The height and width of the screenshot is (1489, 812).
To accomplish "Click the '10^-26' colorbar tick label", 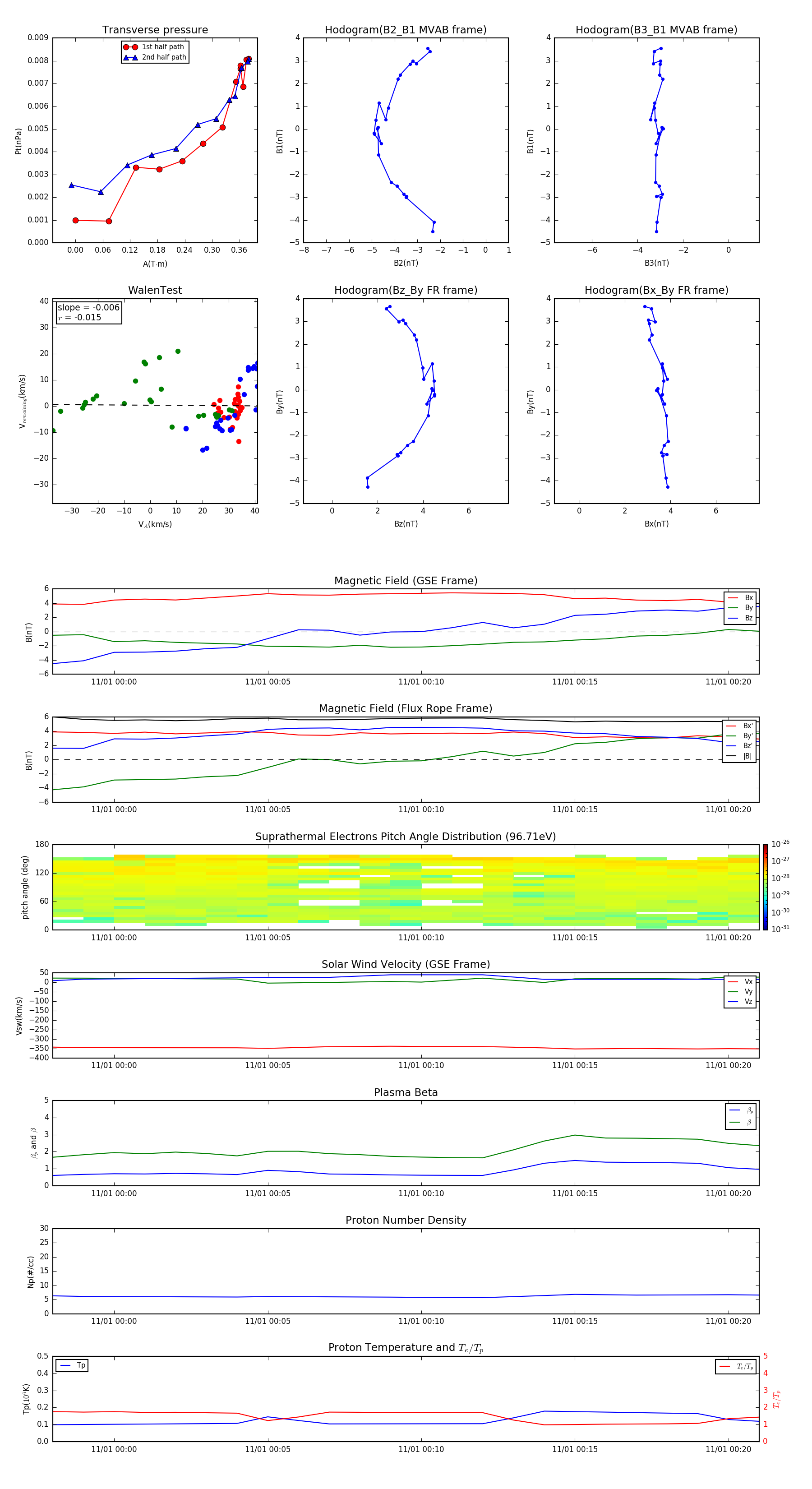I will 780,844.
